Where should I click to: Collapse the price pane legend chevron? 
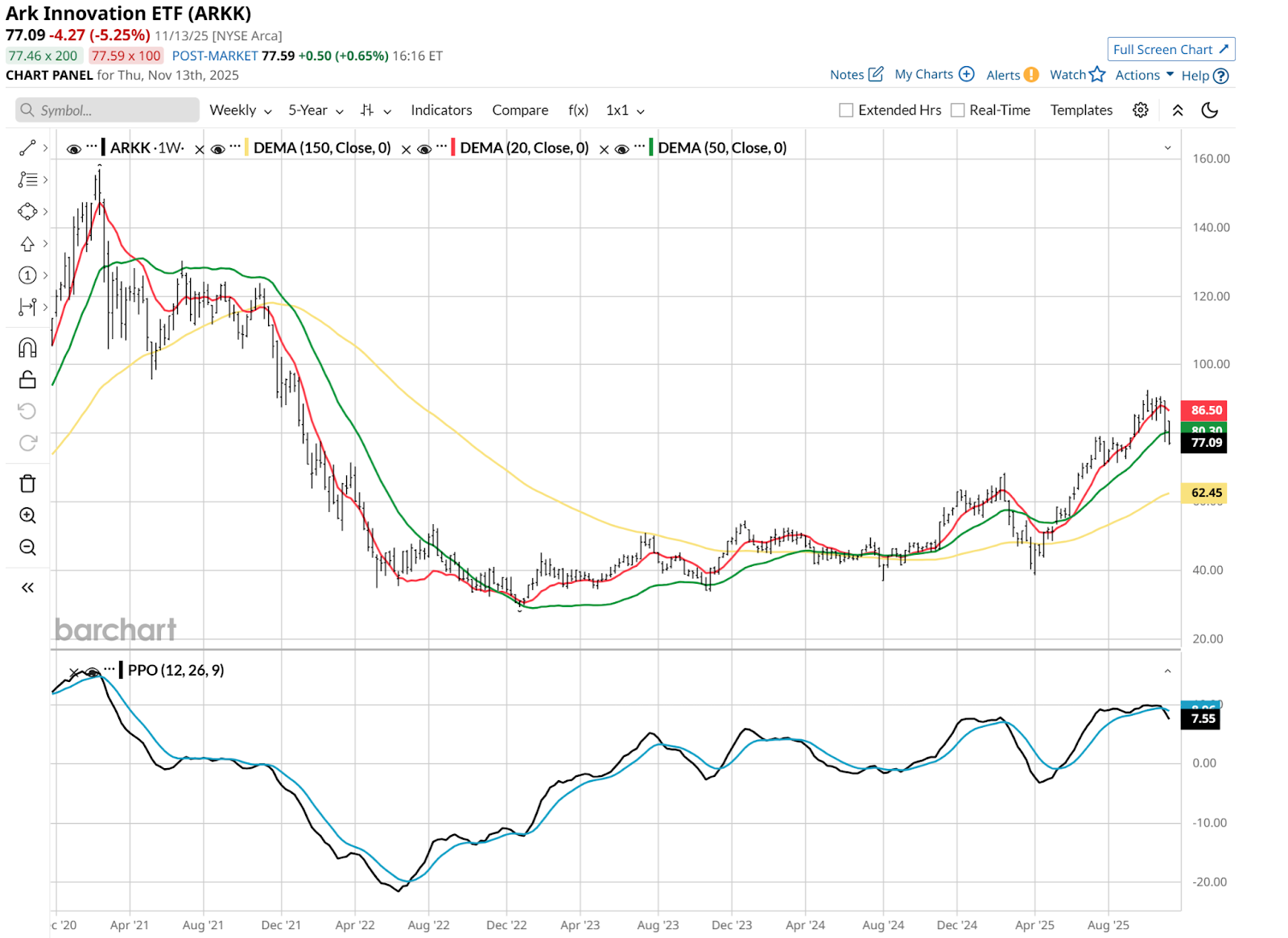[1167, 148]
